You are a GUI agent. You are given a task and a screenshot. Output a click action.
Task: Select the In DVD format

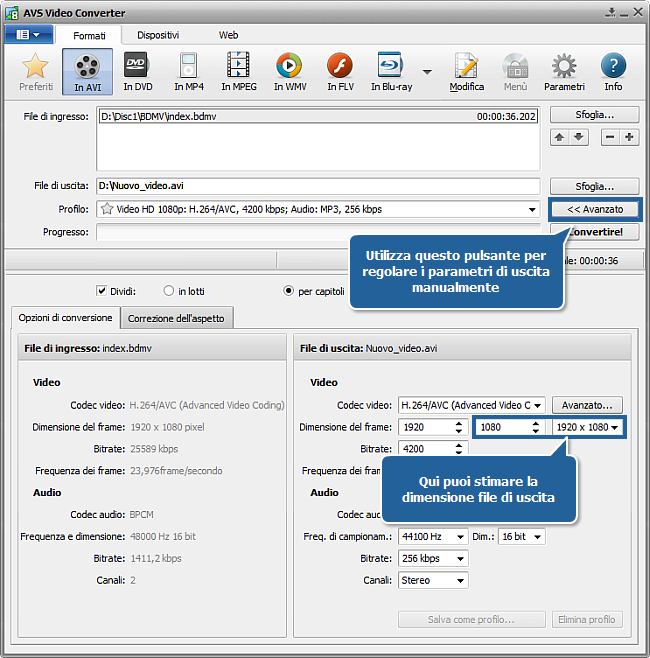click(x=138, y=72)
